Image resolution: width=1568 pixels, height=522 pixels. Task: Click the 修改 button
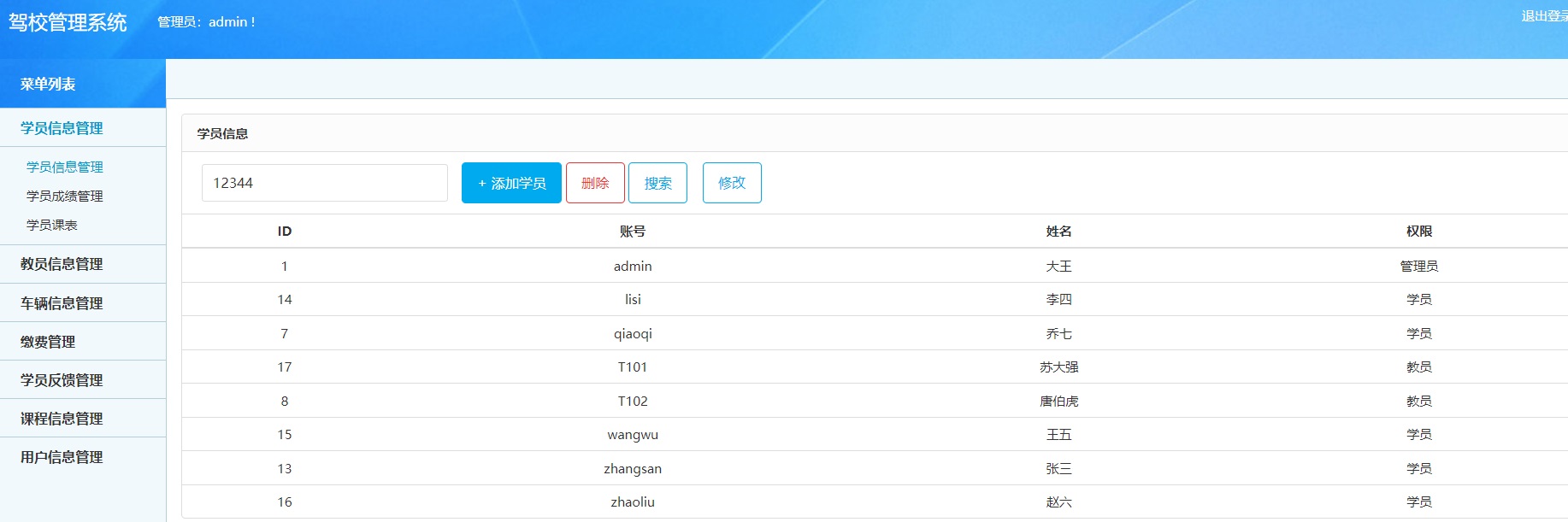[732, 183]
